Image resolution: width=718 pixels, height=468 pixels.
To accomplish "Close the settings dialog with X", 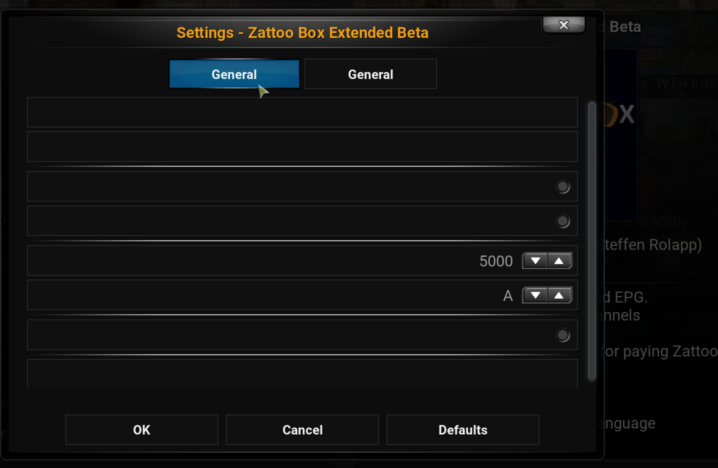I will (x=564, y=25).
